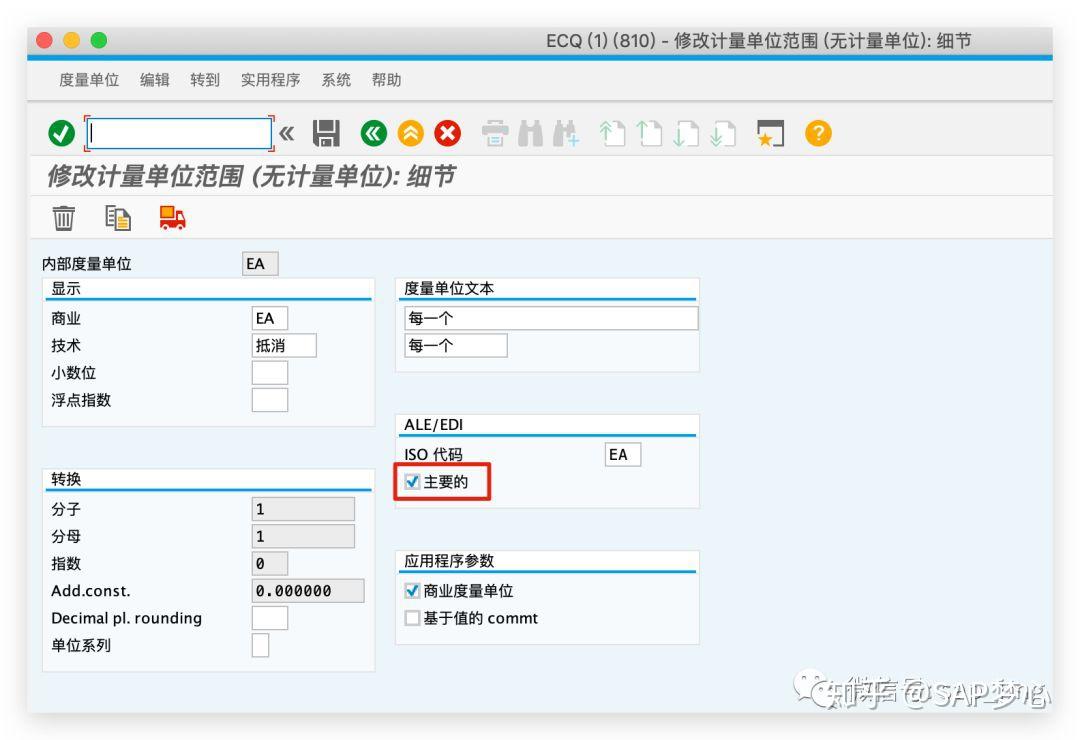This screenshot has height=740, width=1080.
Task: Click the Delete trash can icon
Action: pos(63,218)
